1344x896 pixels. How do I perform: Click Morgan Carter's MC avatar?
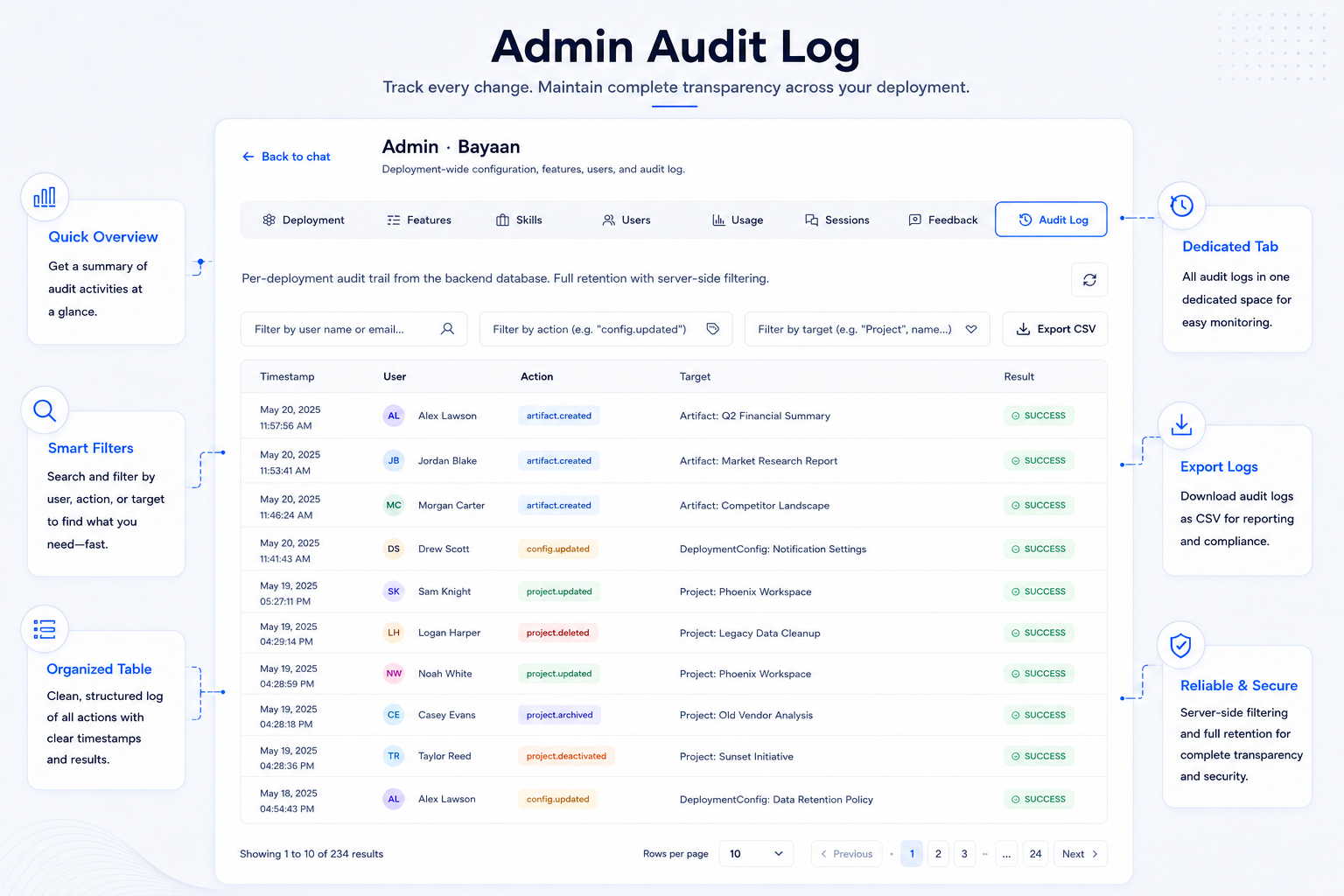tap(394, 505)
